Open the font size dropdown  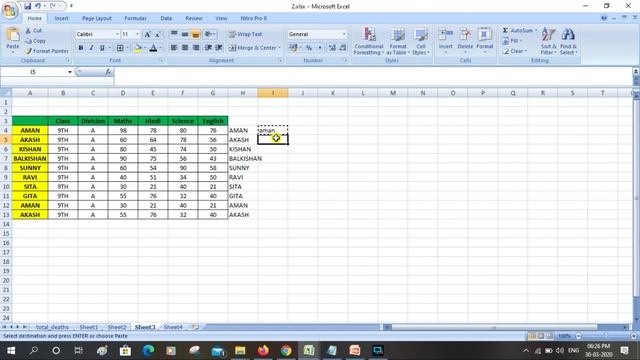click(x=138, y=34)
